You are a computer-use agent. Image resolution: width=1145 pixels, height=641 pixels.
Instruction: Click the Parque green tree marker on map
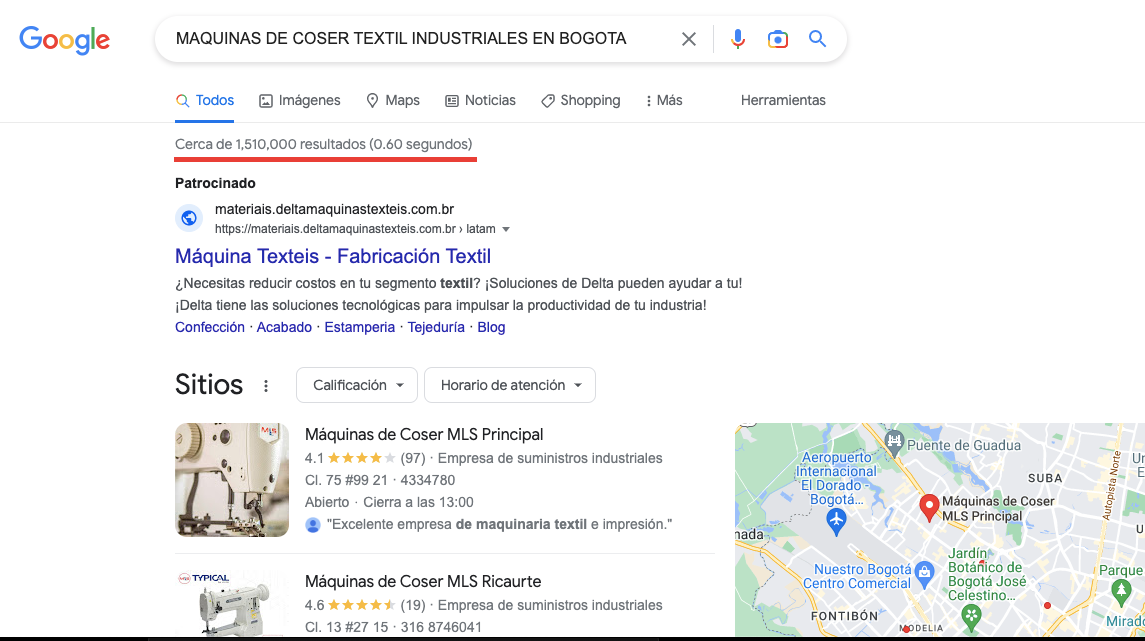pos(1121,591)
